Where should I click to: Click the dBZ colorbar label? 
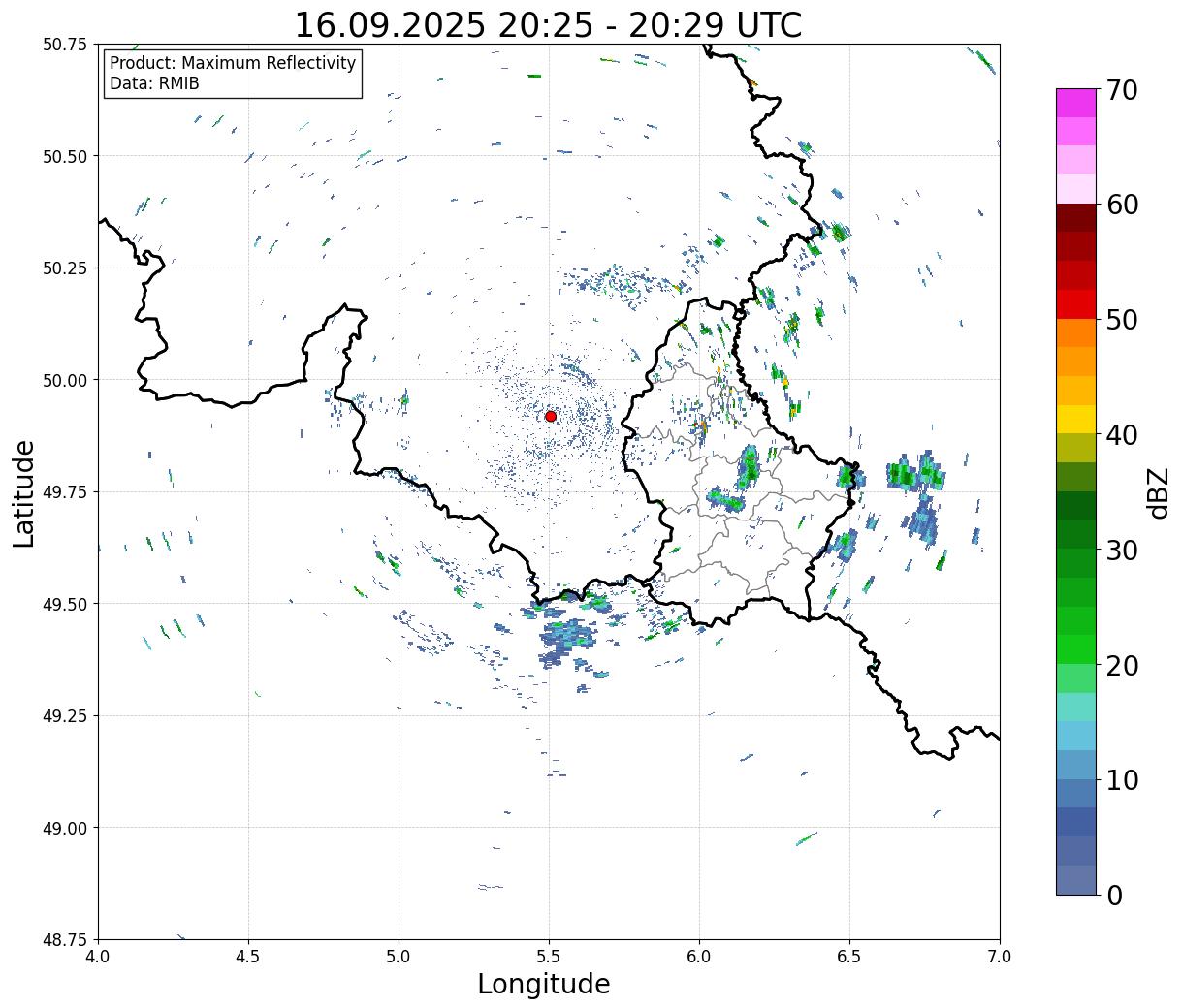pyautogui.click(x=1159, y=492)
